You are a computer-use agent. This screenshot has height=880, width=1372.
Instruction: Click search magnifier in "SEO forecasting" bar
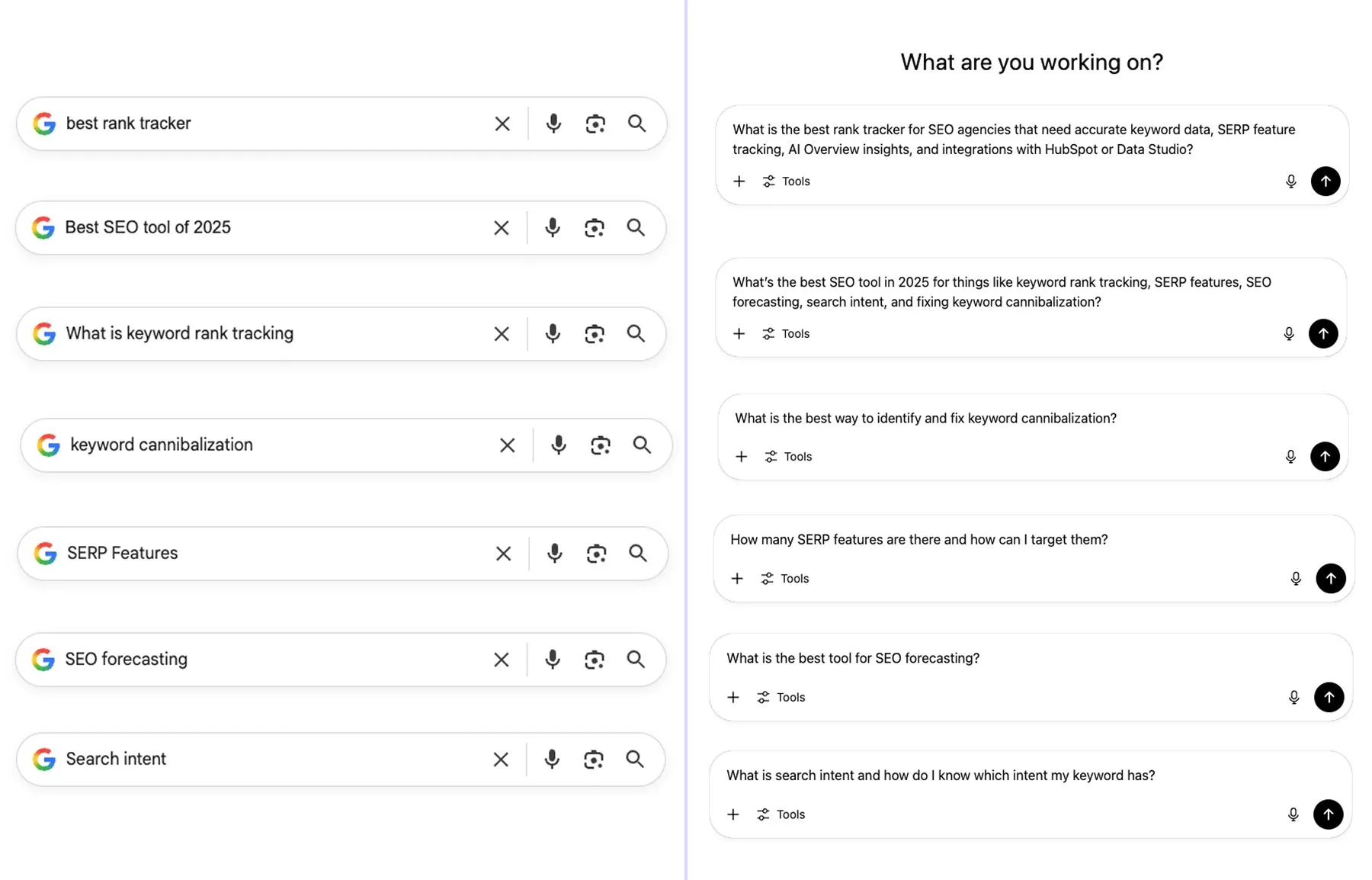pos(636,659)
